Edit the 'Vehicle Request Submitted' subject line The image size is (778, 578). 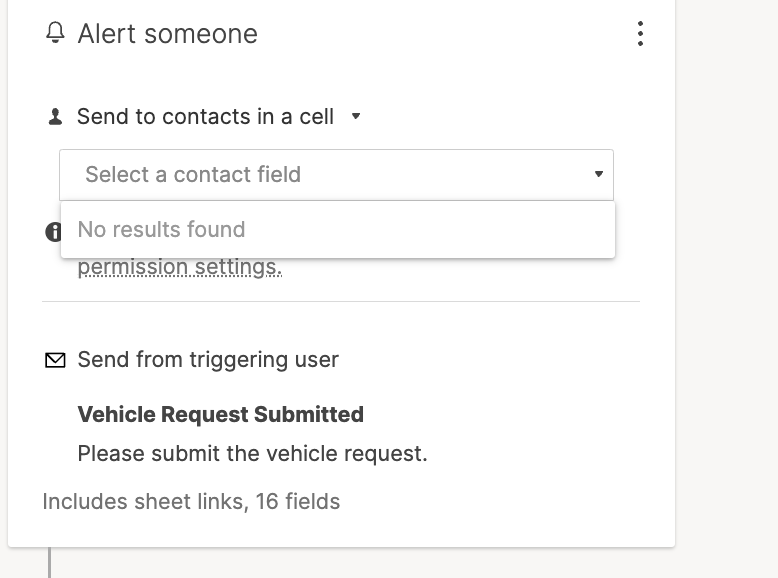(220, 414)
